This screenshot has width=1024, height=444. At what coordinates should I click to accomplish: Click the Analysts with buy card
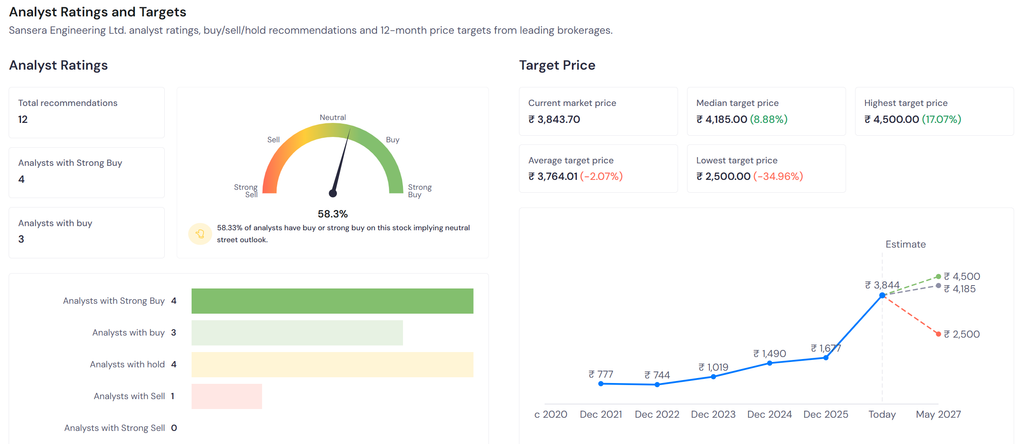[87, 232]
